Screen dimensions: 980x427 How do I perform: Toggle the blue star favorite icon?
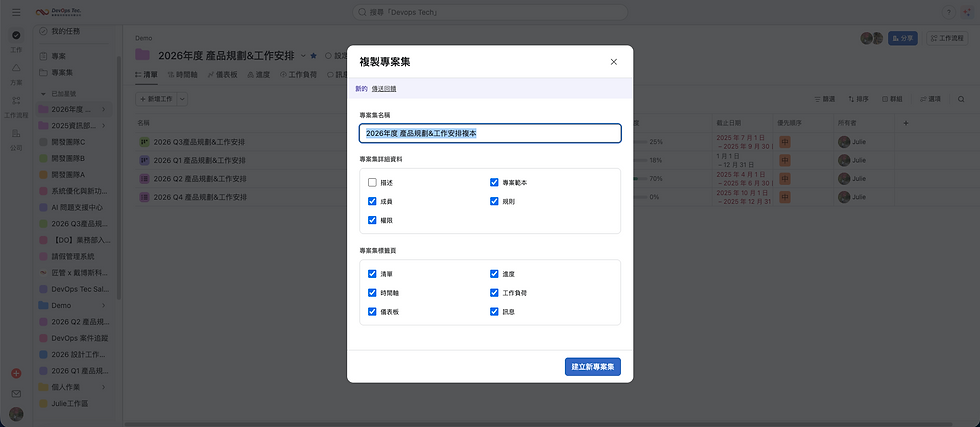[314, 56]
